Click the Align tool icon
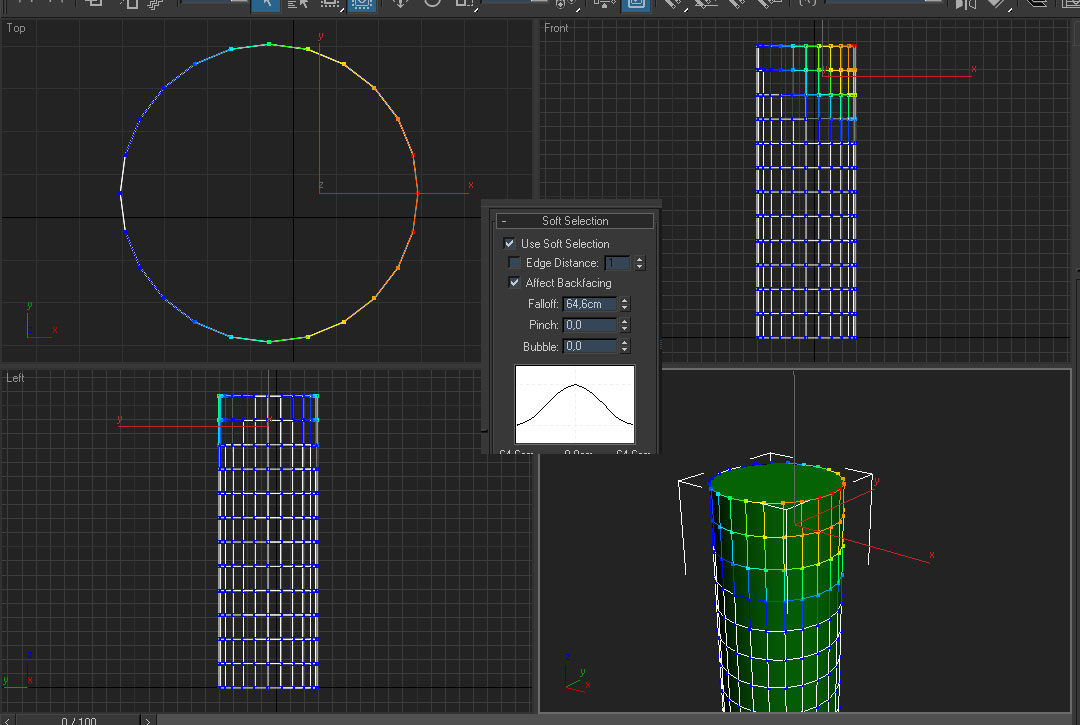Screen dimensions: 1080x725 [x=996, y=3]
